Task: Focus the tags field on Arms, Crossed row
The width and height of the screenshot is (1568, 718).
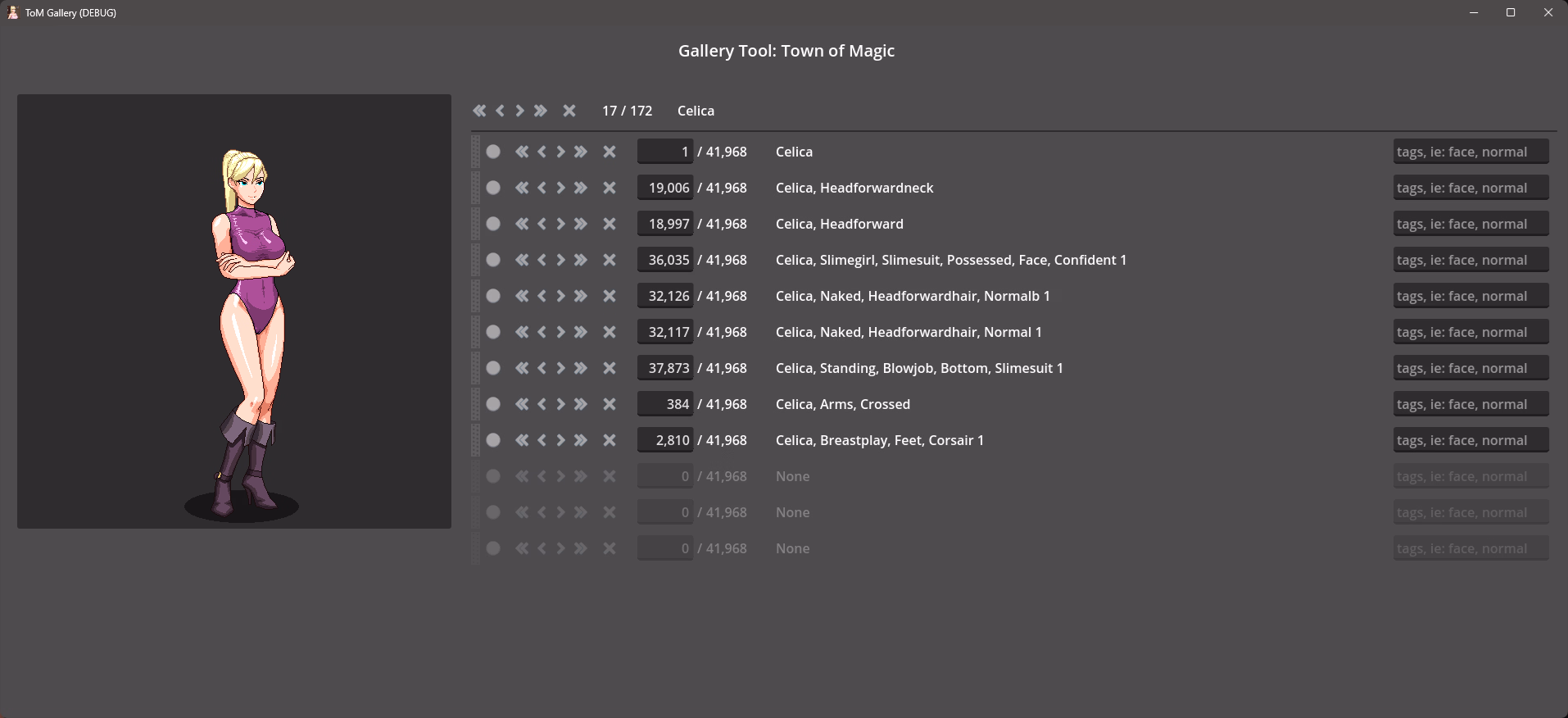Action: coord(1471,404)
